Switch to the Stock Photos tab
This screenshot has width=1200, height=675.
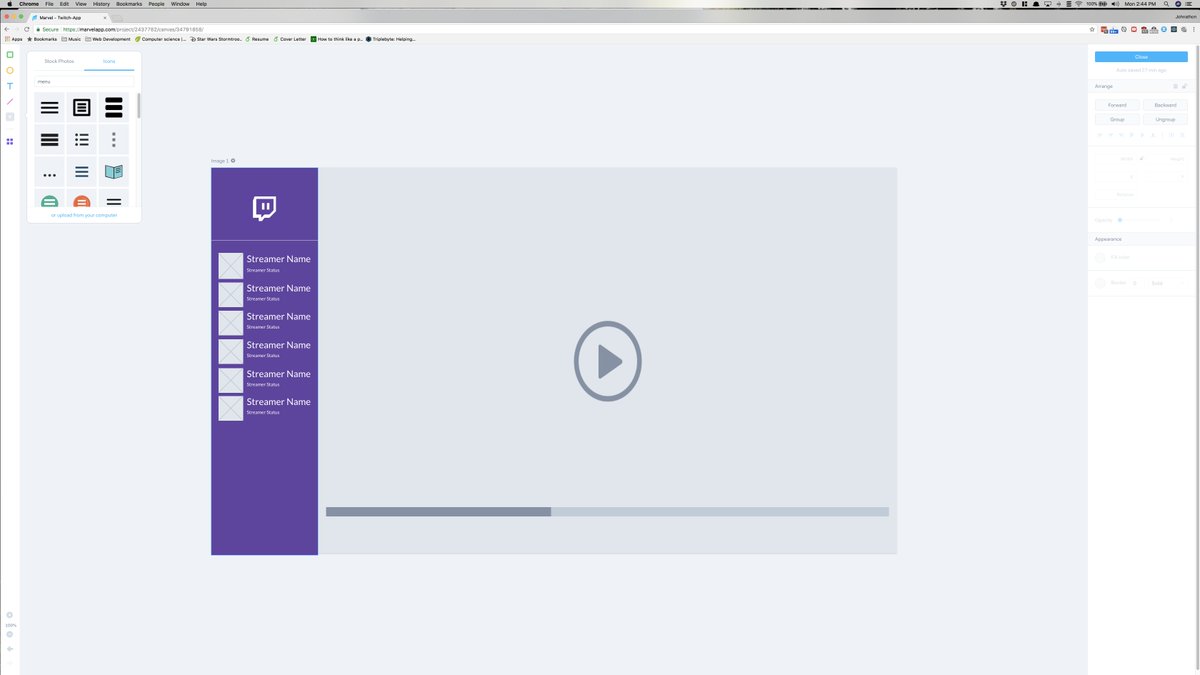[59, 61]
